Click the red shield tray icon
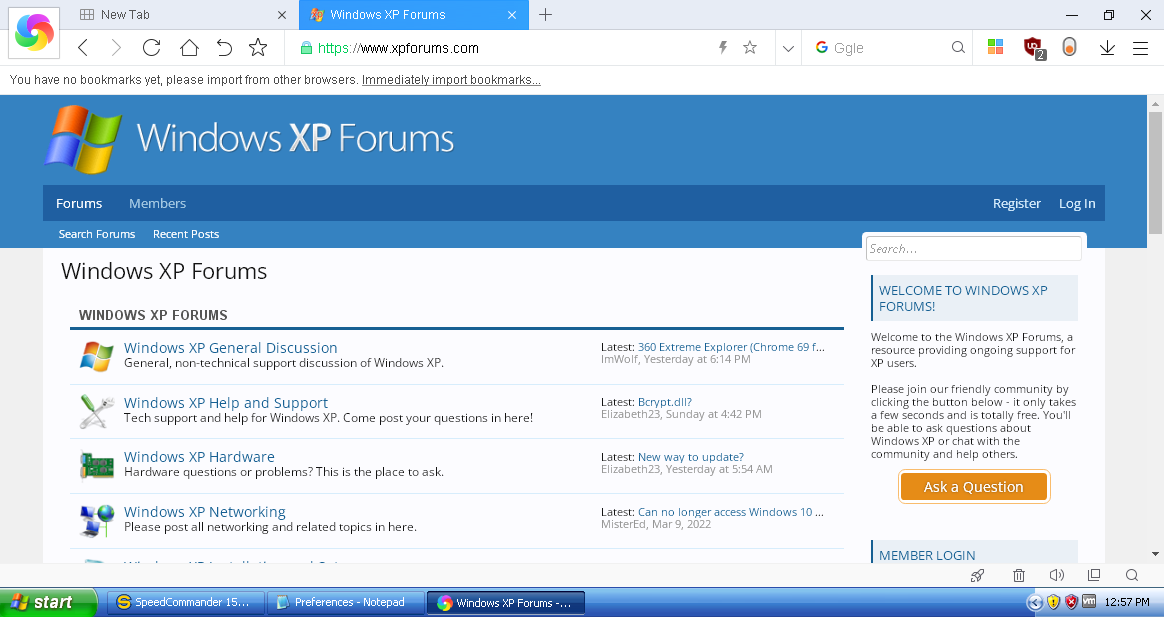Screen dimensions: 1164x617 [1071, 602]
